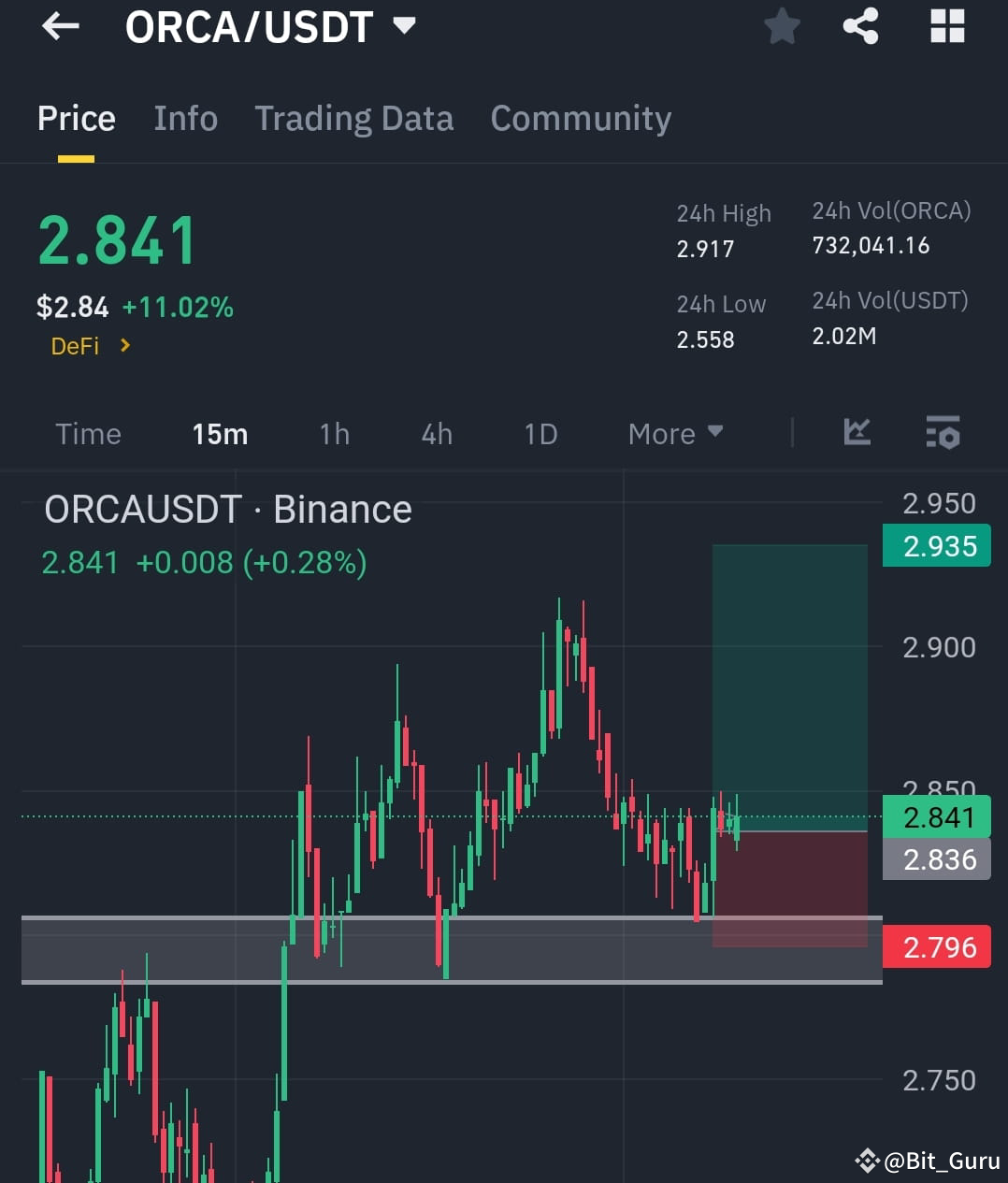
Task: Switch chart interval to 1D
Action: 540,433
